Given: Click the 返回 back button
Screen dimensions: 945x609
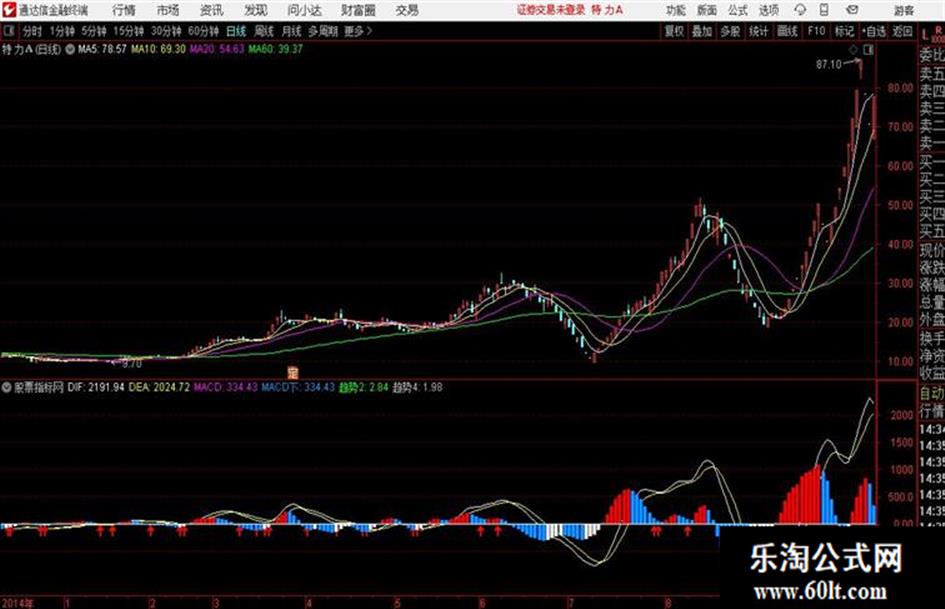Looking at the screenshot, I should pos(902,31).
